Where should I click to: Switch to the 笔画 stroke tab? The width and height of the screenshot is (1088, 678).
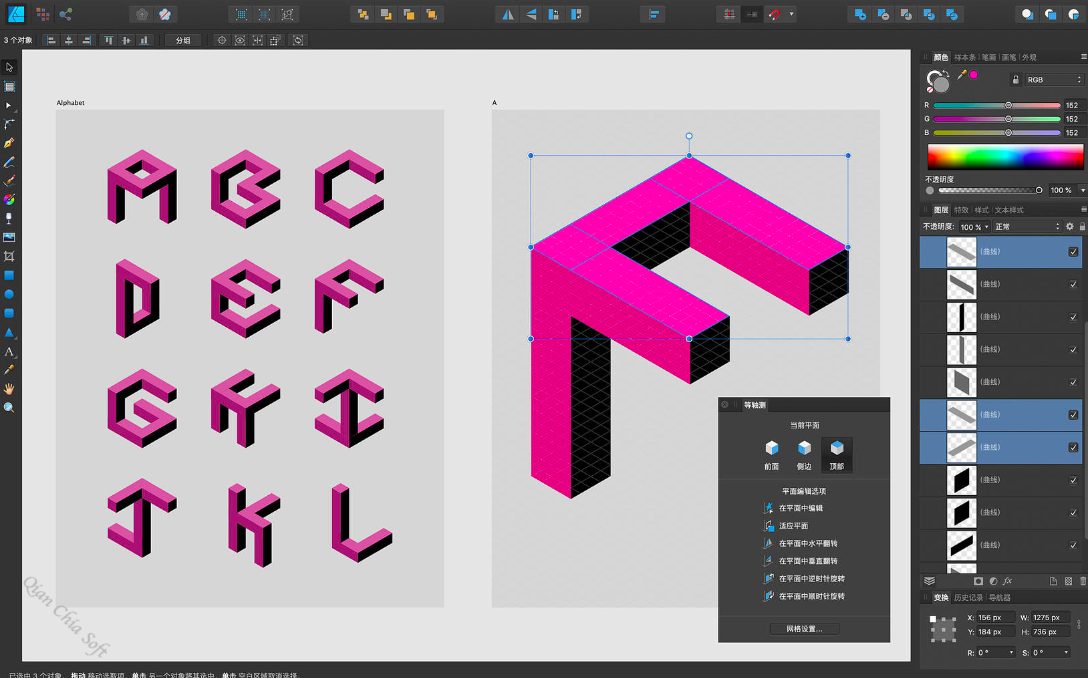coord(989,58)
